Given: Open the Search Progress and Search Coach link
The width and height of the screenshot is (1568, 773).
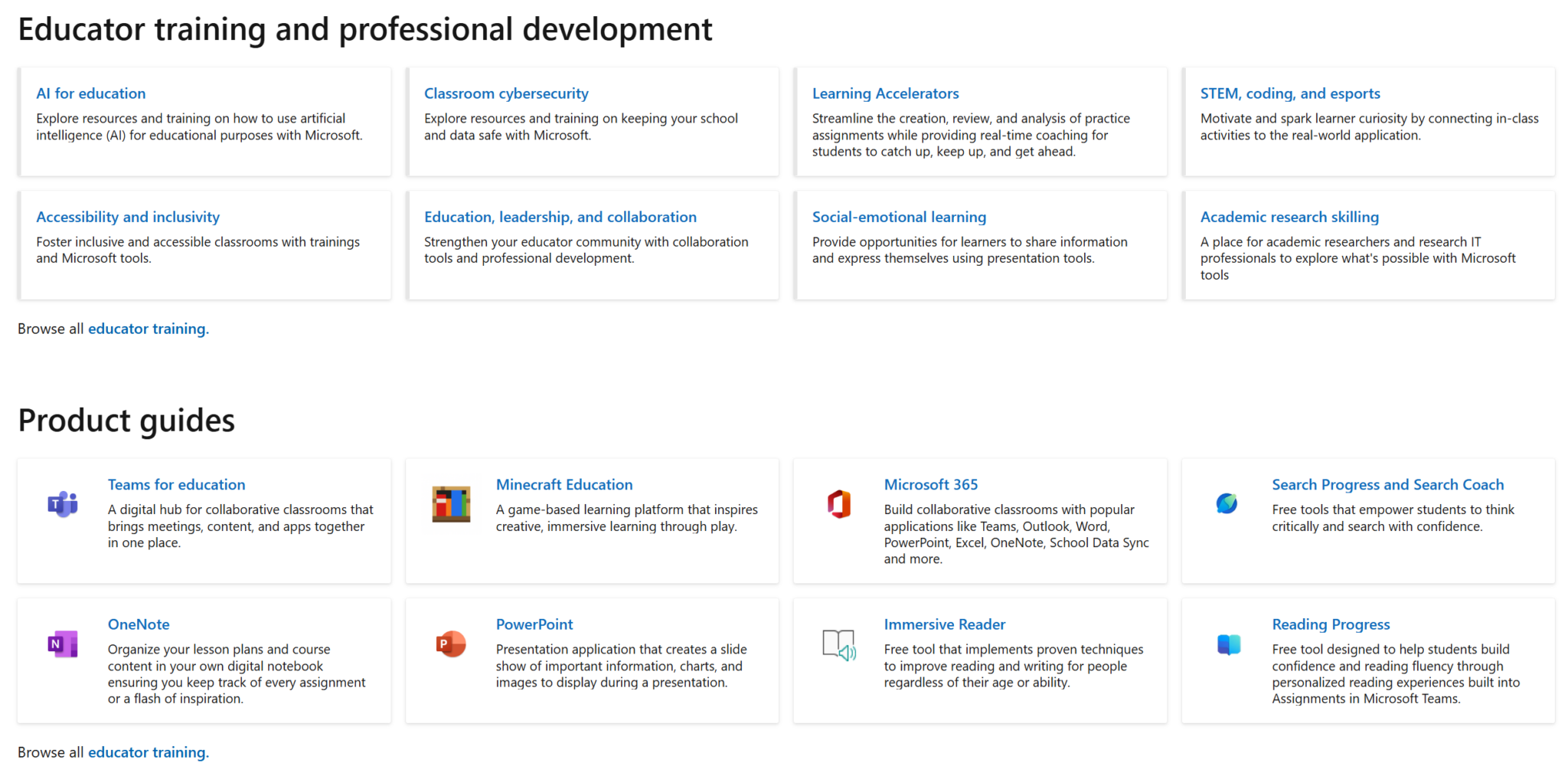Looking at the screenshot, I should pyautogui.click(x=1387, y=485).
